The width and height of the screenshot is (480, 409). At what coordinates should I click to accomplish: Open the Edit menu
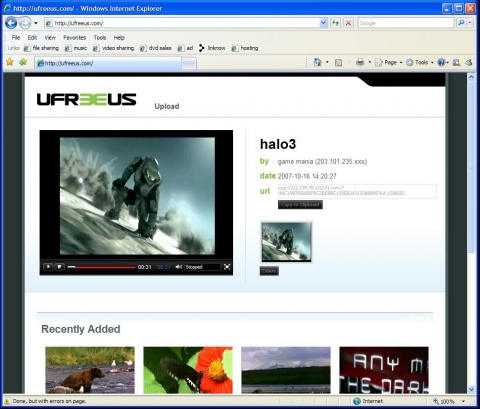pyautogui.click(x=32, y=37)
